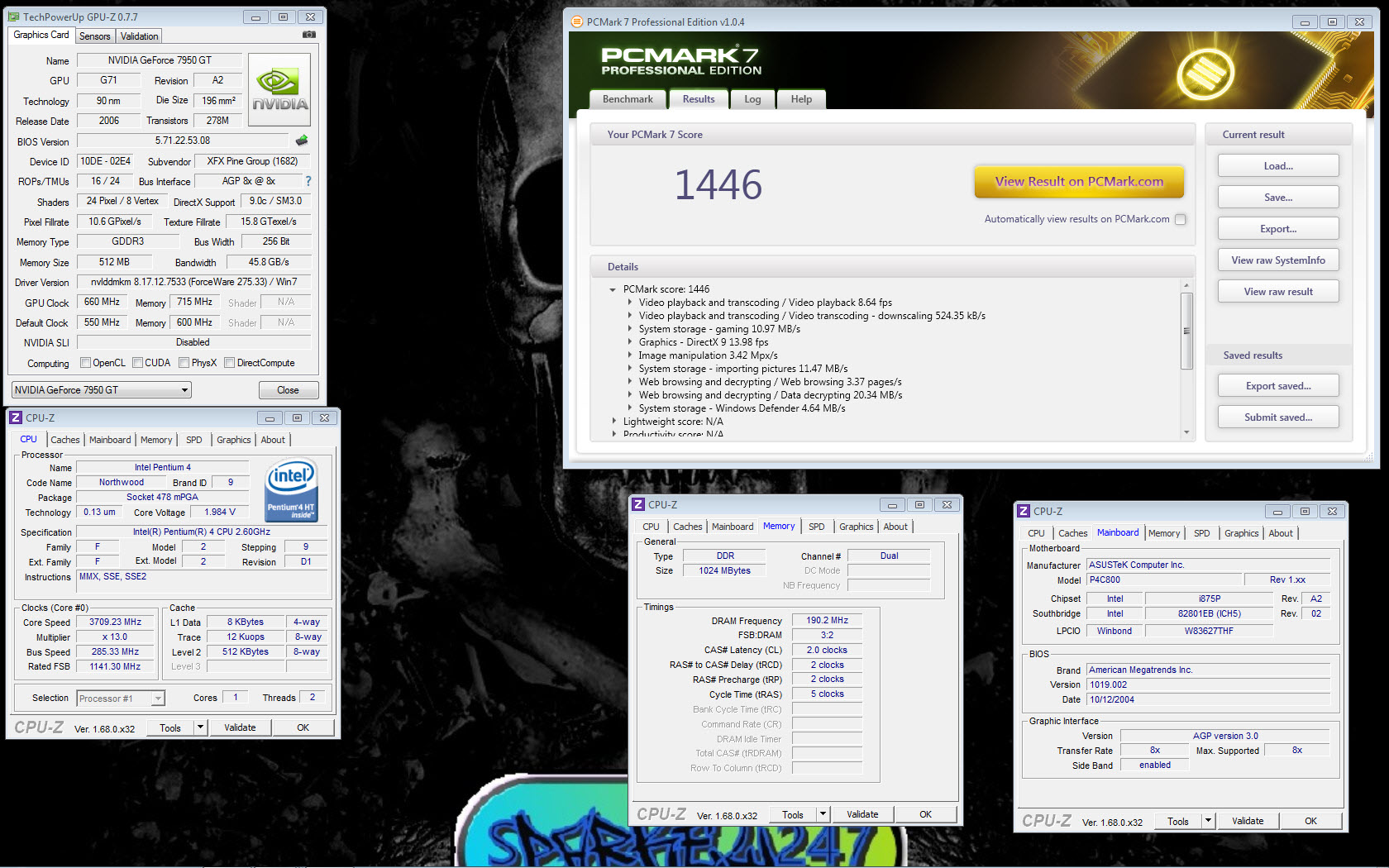Click the details scrollbar up arrow
The height and width of the screenshot is (868, 1389).
(x=1186, y=285)
